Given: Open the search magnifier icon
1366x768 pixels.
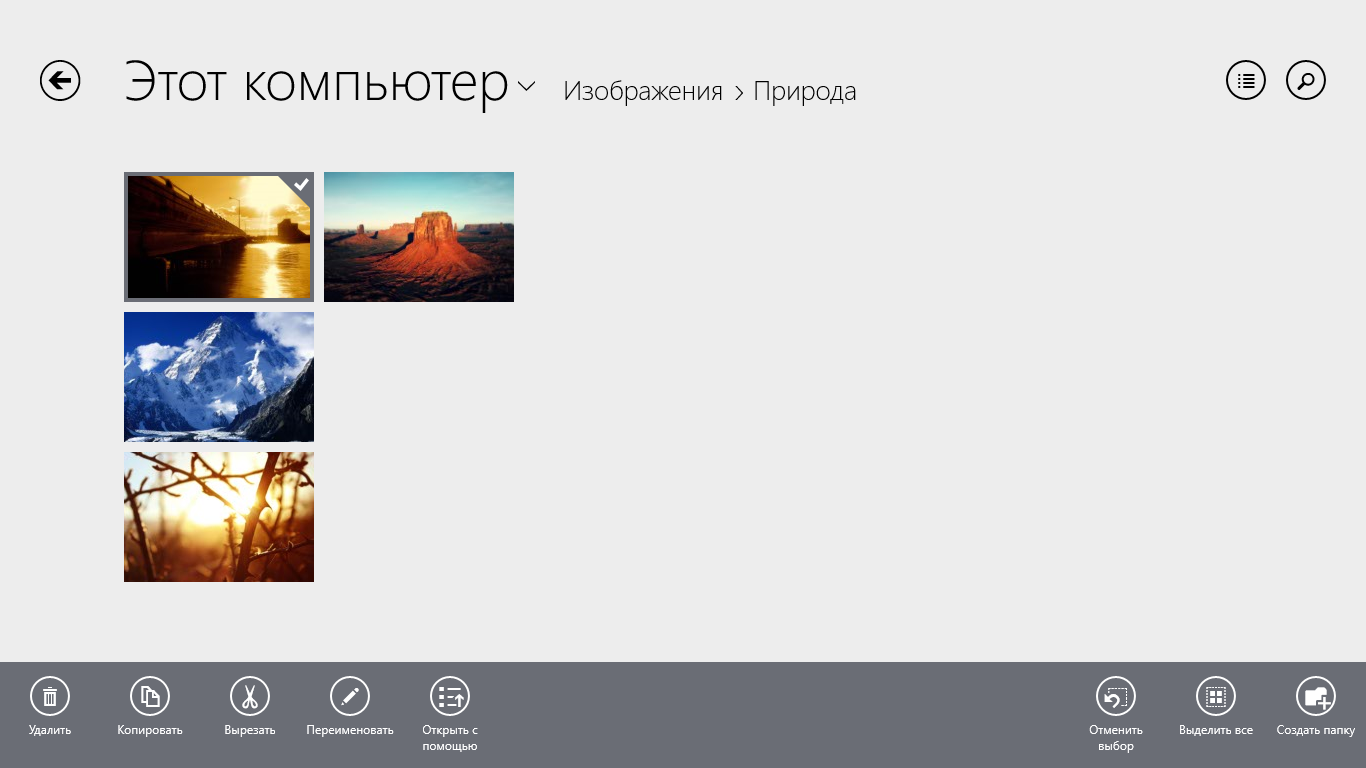Looking at the screenshot, I should (x=1306, y=81).
